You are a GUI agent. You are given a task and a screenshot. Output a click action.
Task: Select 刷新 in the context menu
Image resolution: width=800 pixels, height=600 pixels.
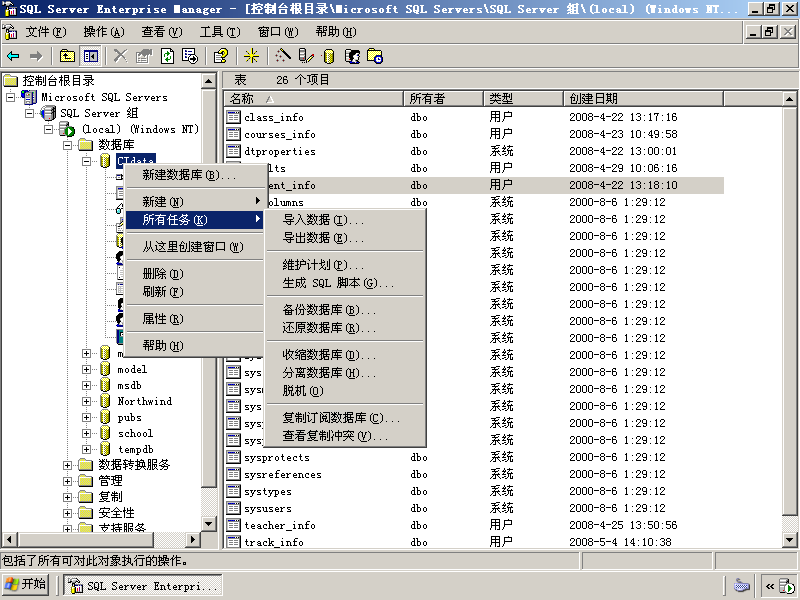pos(194,292)
